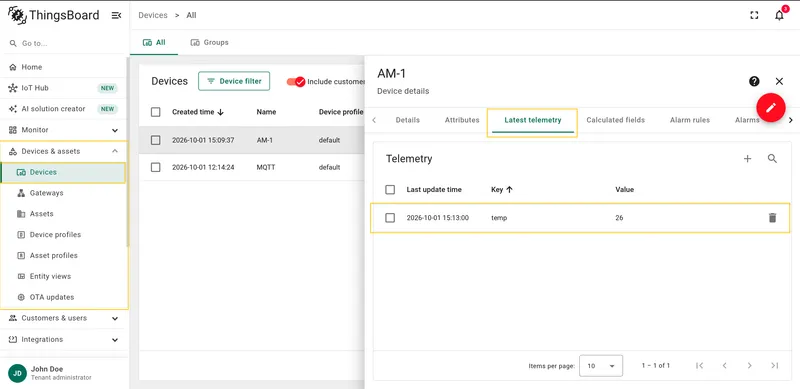The height and width of the screenshot is (389, 800).
Task: Switch to the Groups tab
Action: click(209, 42)
